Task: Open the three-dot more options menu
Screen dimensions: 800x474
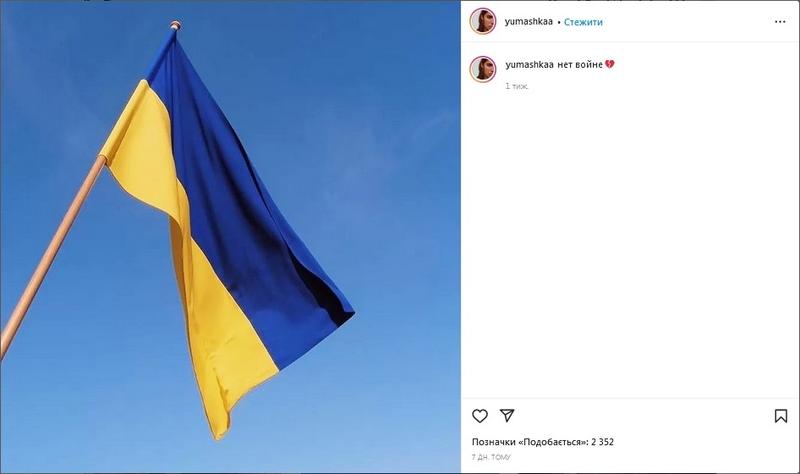Action: (x=780, y=21)
